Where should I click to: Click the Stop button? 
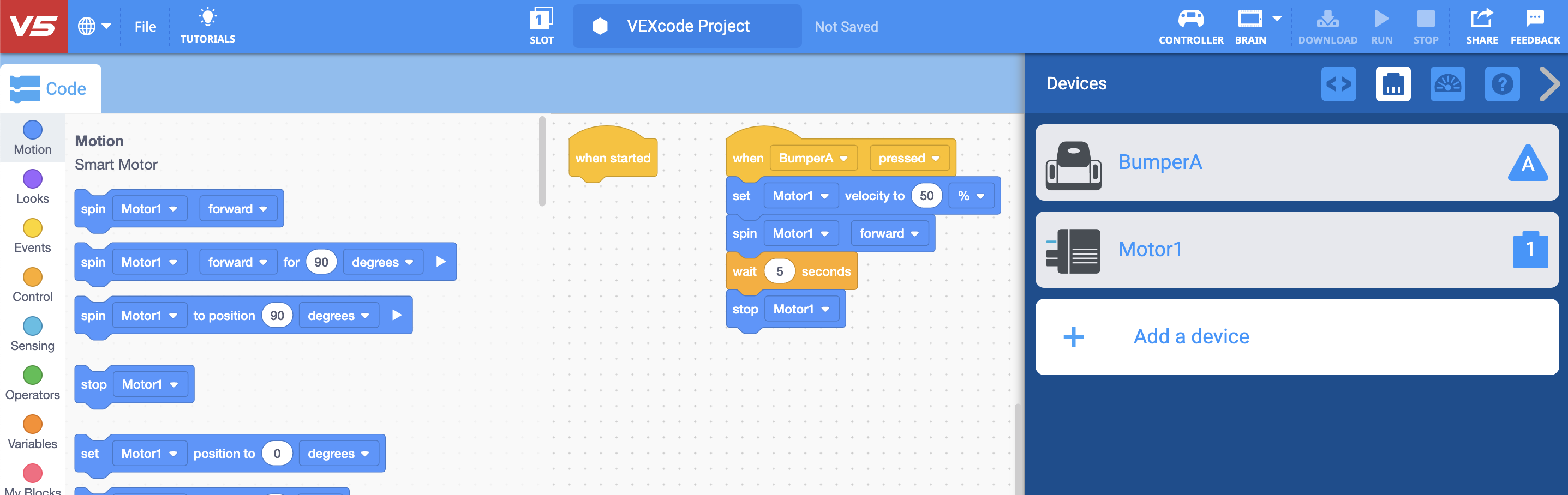coord(1425,27)
